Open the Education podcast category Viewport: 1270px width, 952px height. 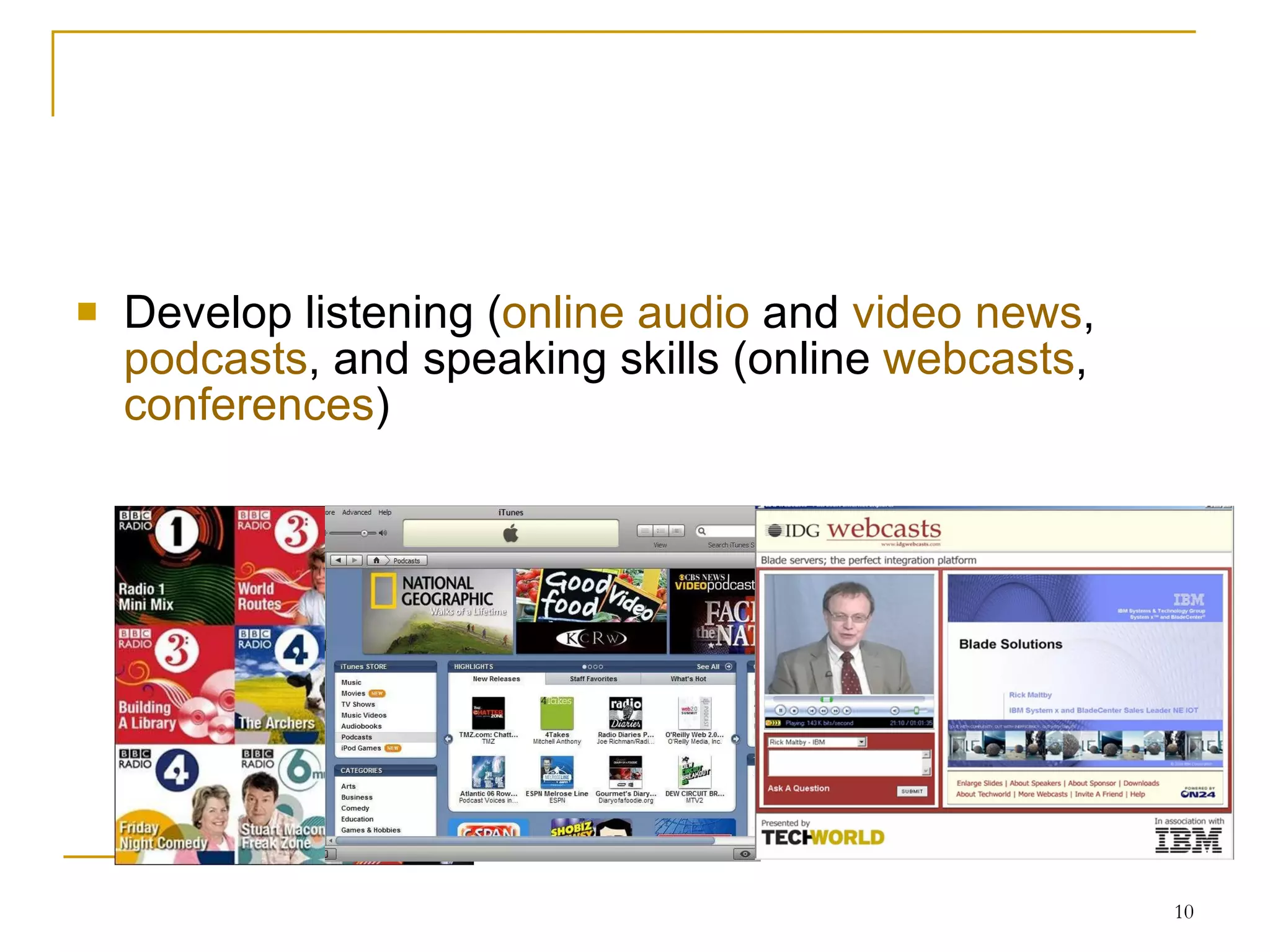point(357,819)
